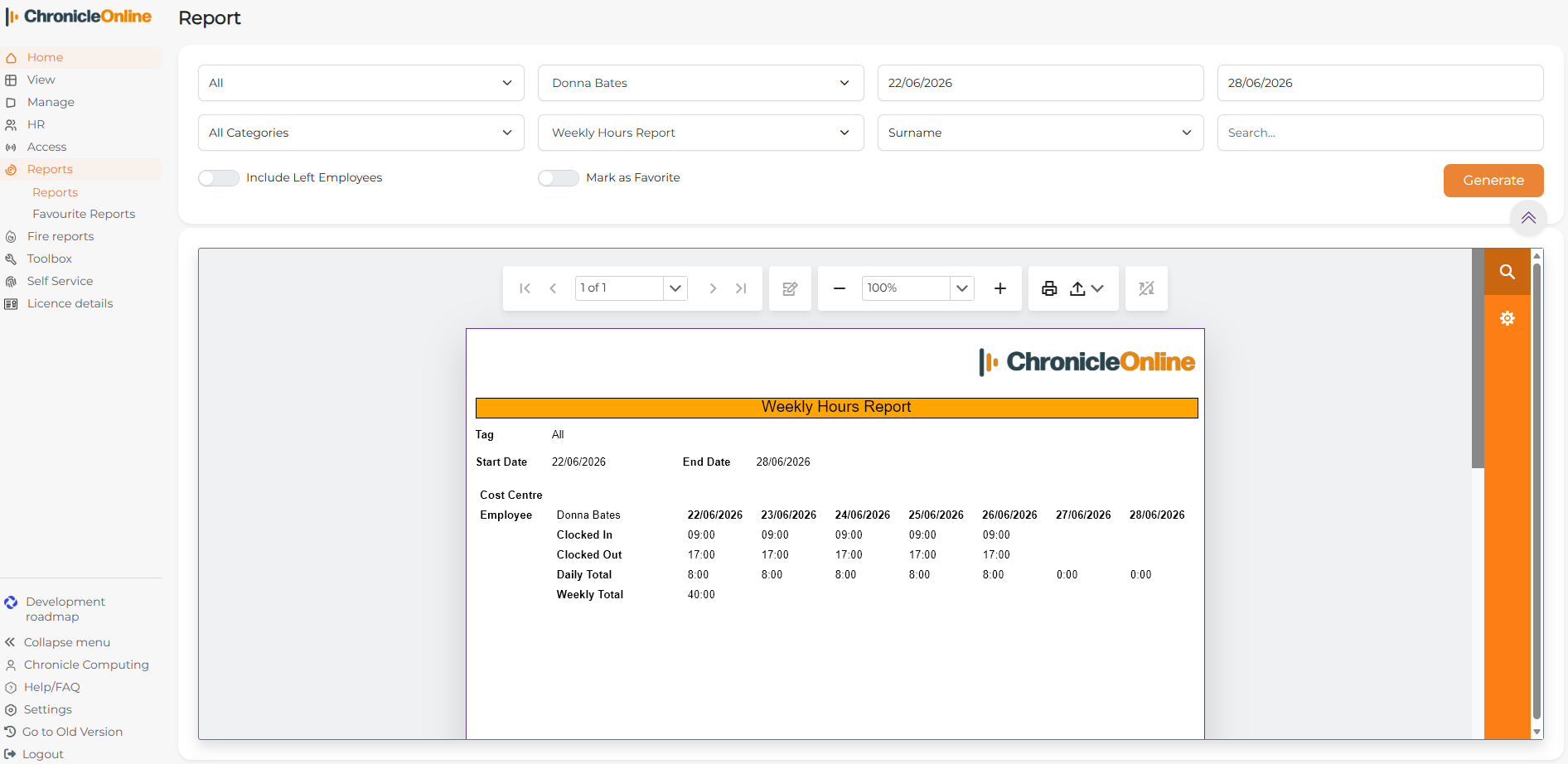Expand the Surname sort dropdown
The width and height of the screenshot is (1568, 764).
coord(1041,133)
